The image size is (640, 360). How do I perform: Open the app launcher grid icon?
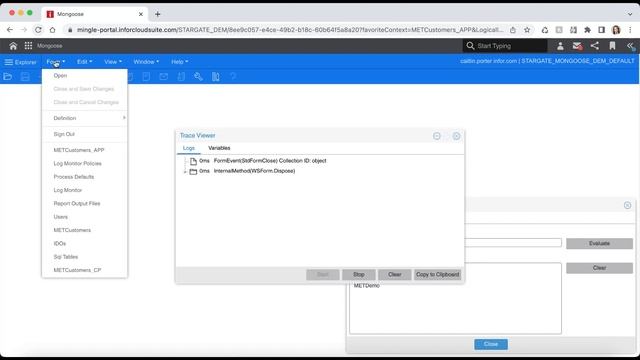tap(28, 46)
